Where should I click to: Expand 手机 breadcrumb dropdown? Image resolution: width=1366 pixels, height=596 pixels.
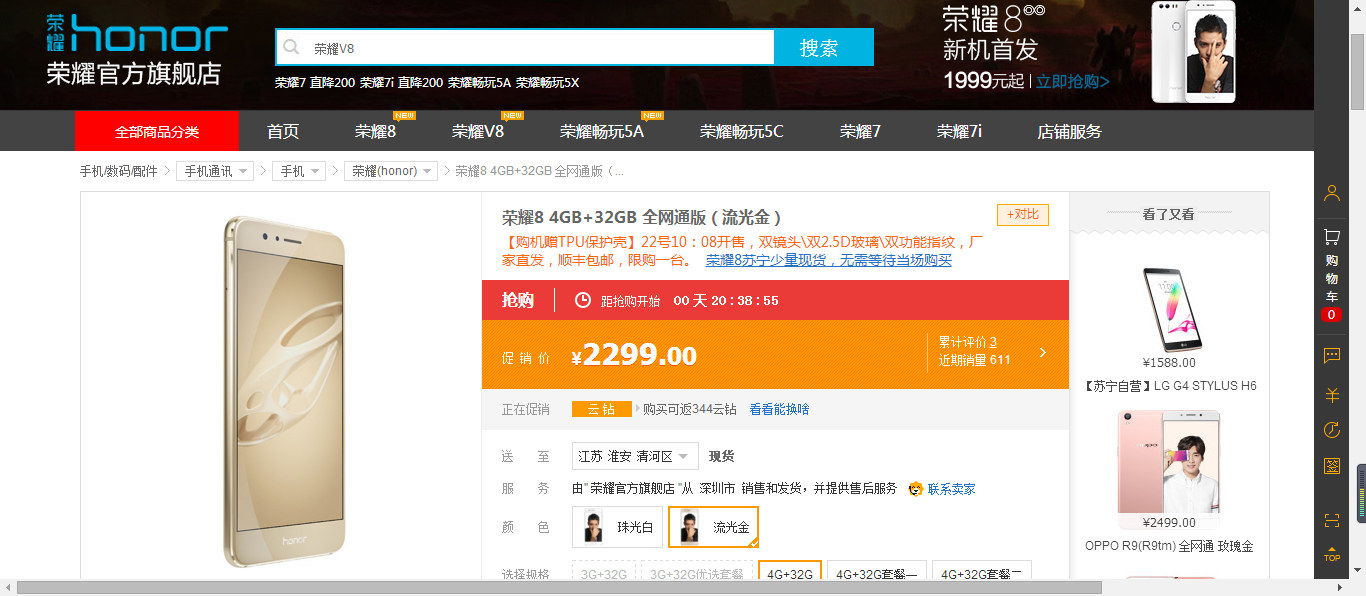299,171
